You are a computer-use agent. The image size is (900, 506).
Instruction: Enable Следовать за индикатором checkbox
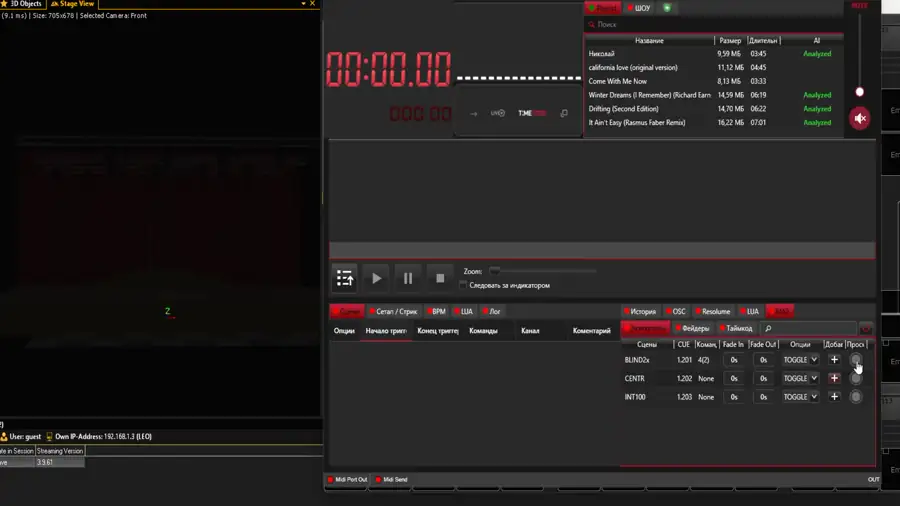[x=463, y=285]
